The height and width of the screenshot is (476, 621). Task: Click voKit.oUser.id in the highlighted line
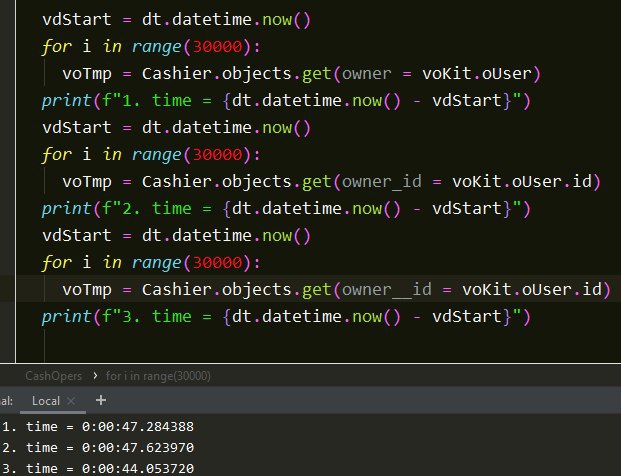[531, 289]
